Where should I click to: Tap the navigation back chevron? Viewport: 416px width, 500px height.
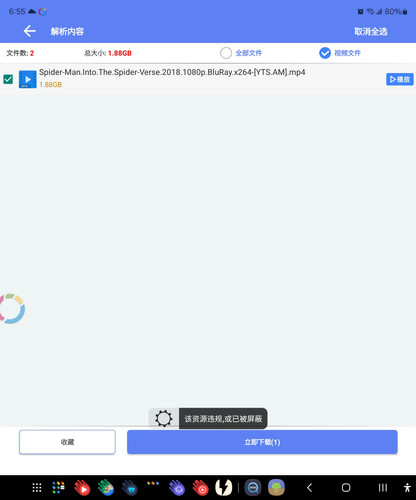point(309,488)
